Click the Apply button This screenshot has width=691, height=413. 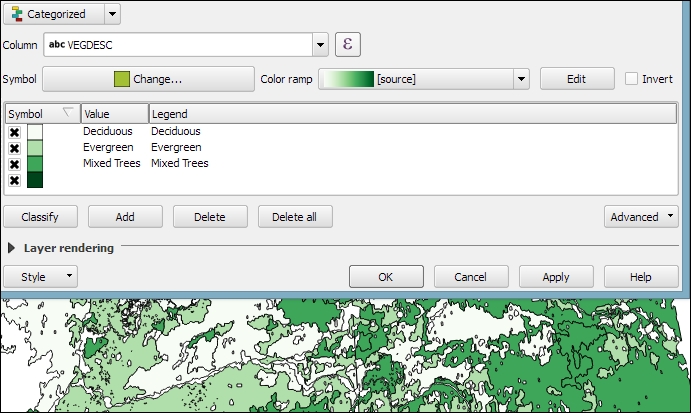(556, 277)
